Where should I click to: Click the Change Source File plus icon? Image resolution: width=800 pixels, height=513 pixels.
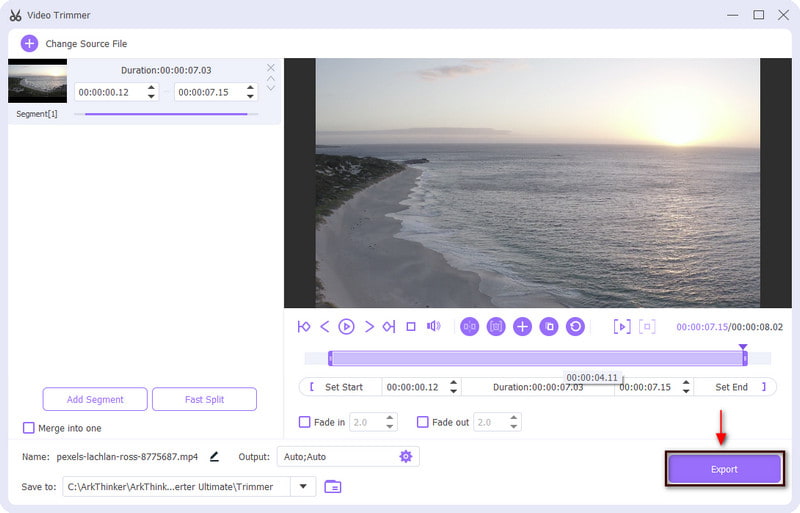(29, 43)
